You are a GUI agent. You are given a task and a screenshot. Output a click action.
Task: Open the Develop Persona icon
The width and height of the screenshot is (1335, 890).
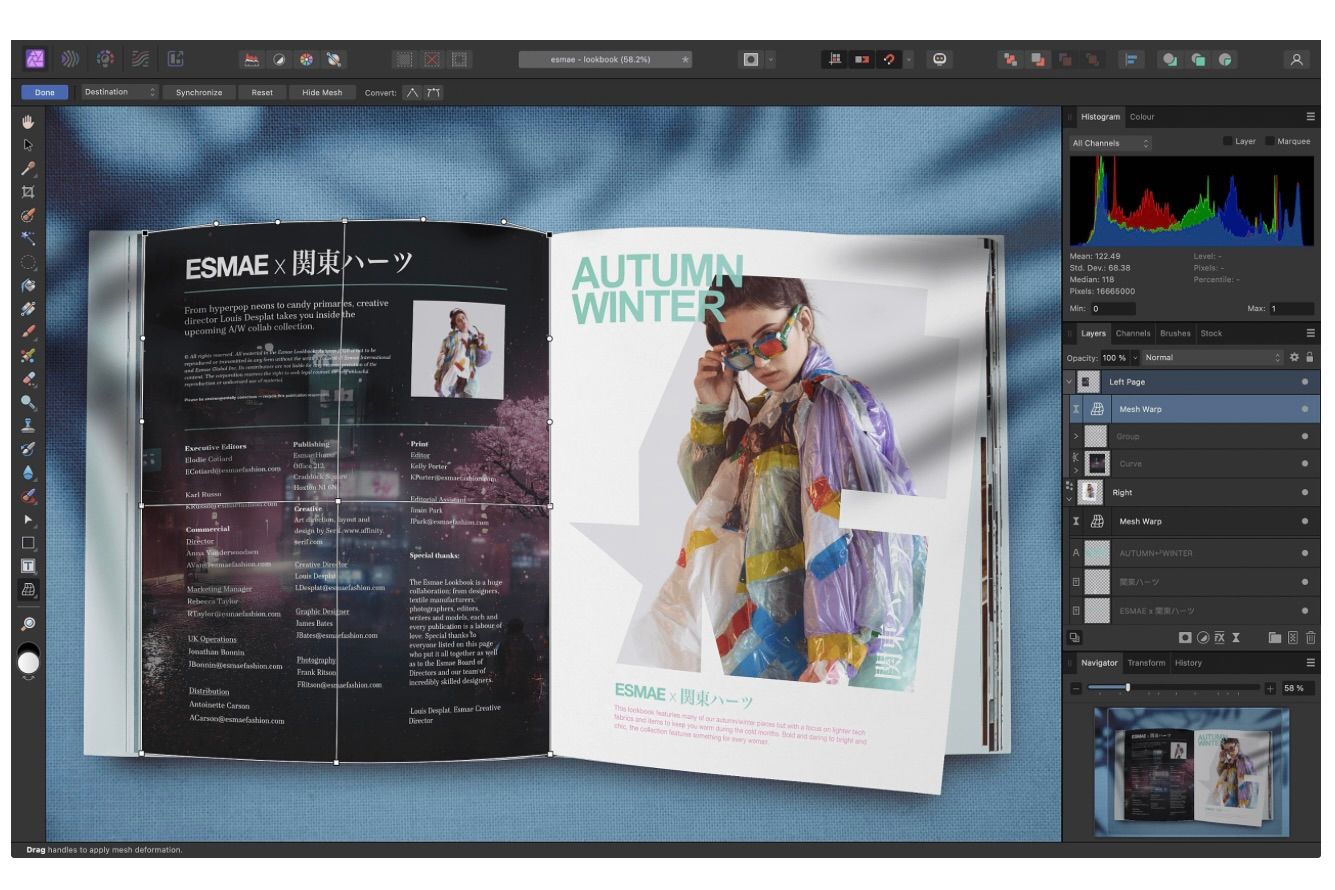pos(105,59)
